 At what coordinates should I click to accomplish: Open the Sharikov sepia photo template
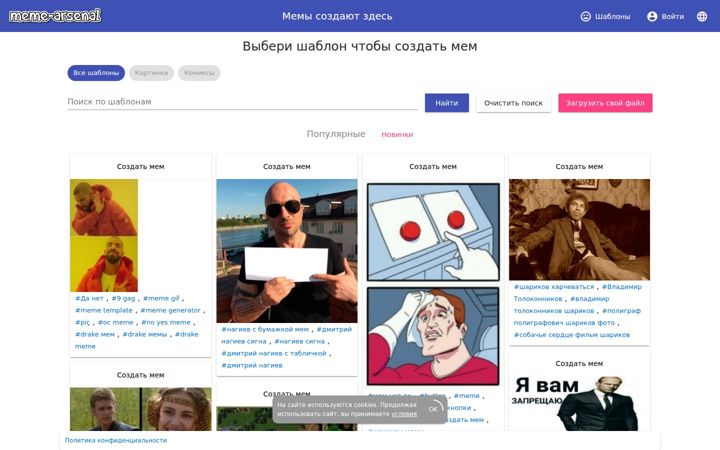point(579,230)
